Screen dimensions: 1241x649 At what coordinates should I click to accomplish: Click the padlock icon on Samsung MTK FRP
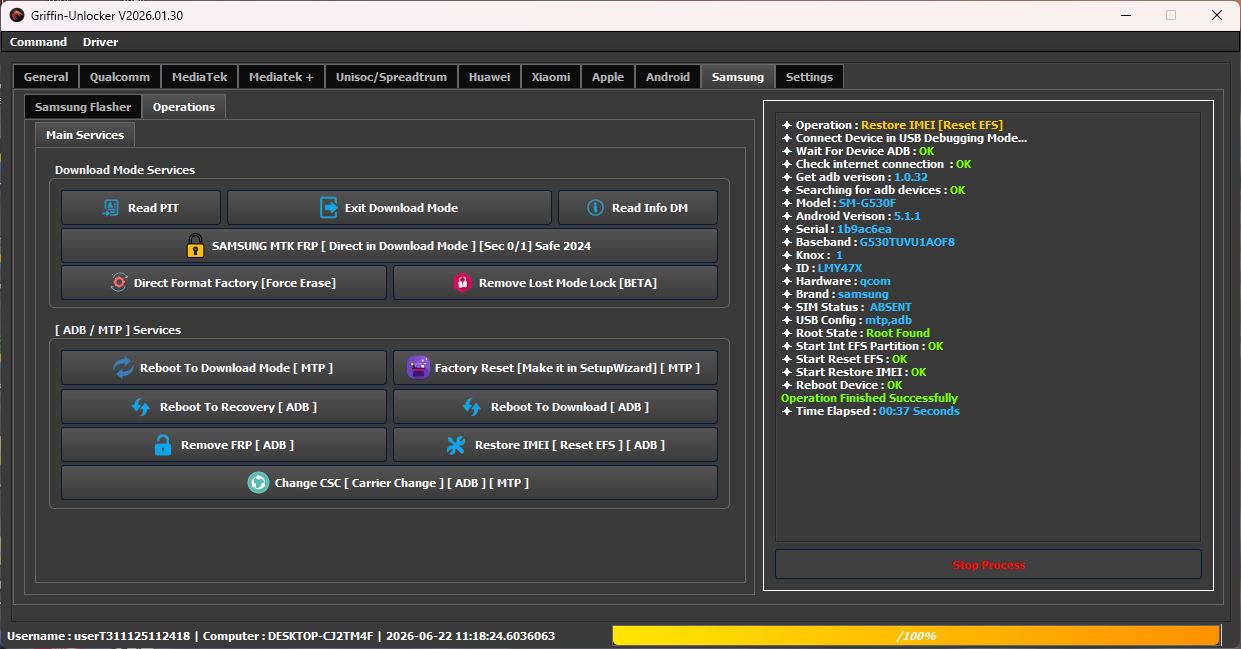(195, 245)
